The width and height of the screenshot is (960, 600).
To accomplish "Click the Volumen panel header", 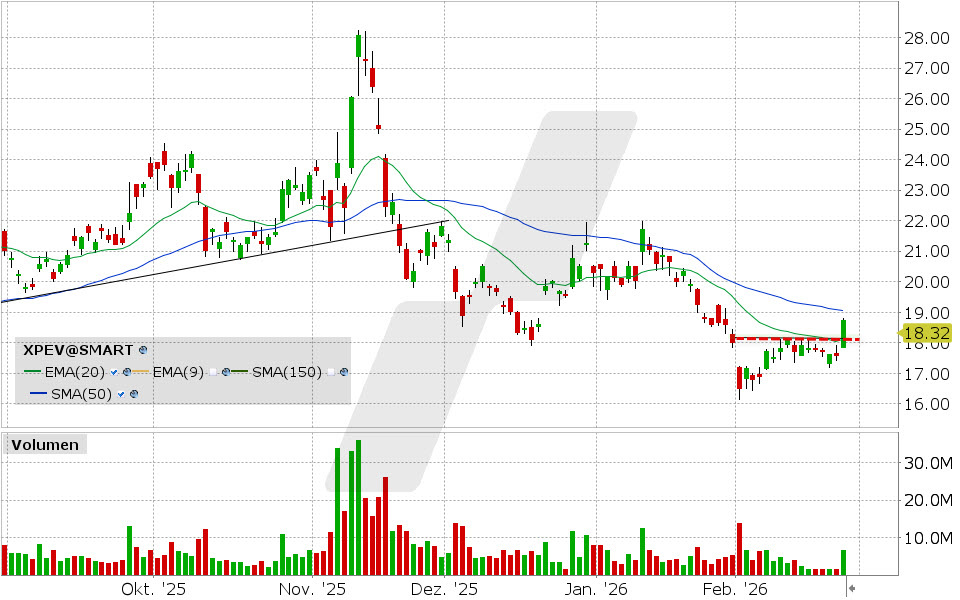I will [x=44, y=445].
